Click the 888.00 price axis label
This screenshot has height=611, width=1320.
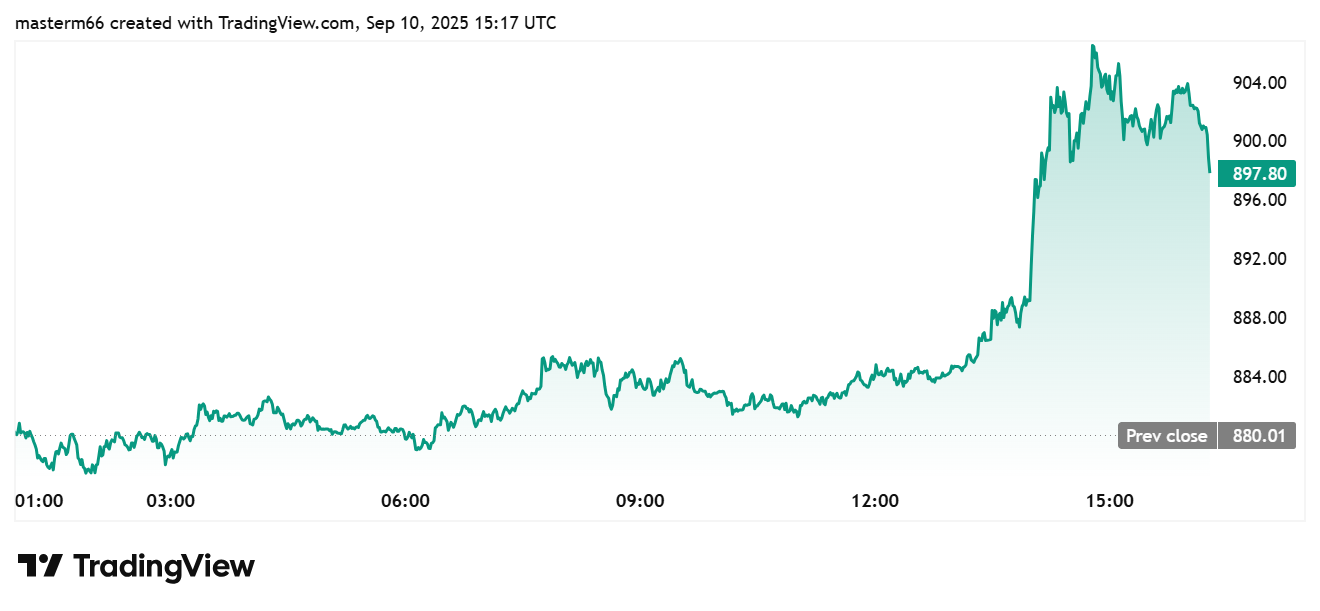click(x=1257, y=318)
